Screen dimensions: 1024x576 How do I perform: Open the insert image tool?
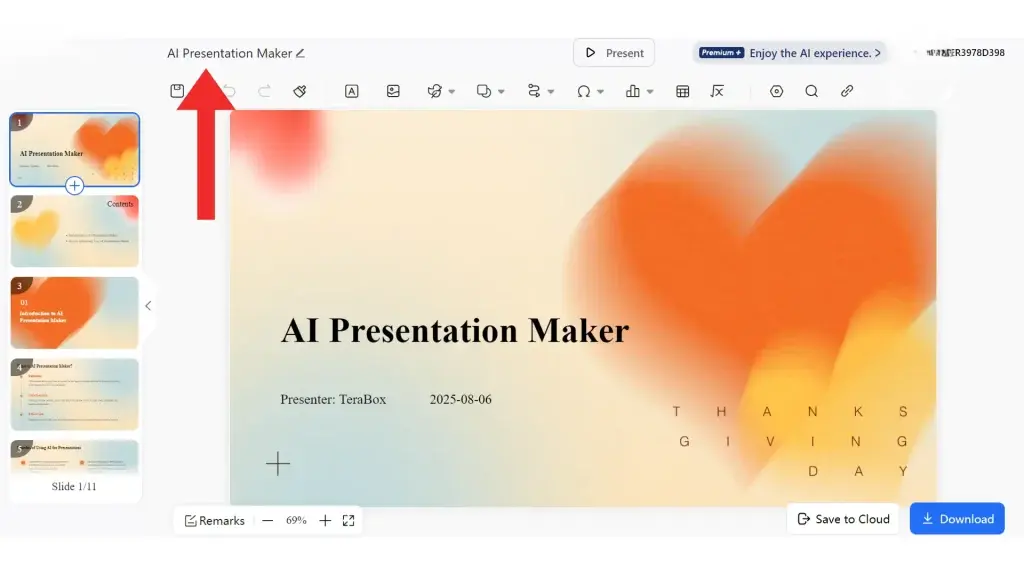click(393, 91)
